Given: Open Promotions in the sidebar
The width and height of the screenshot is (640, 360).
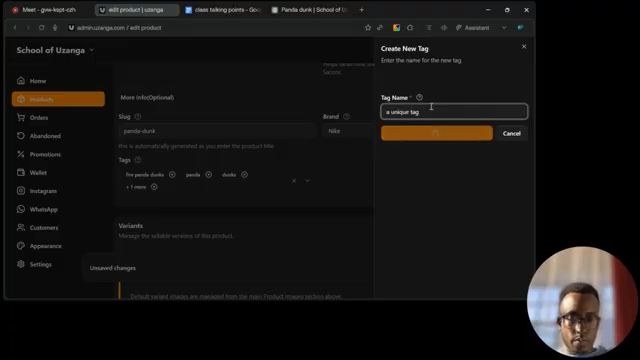Looking at the screenshot, I should (x=45, y=154).
